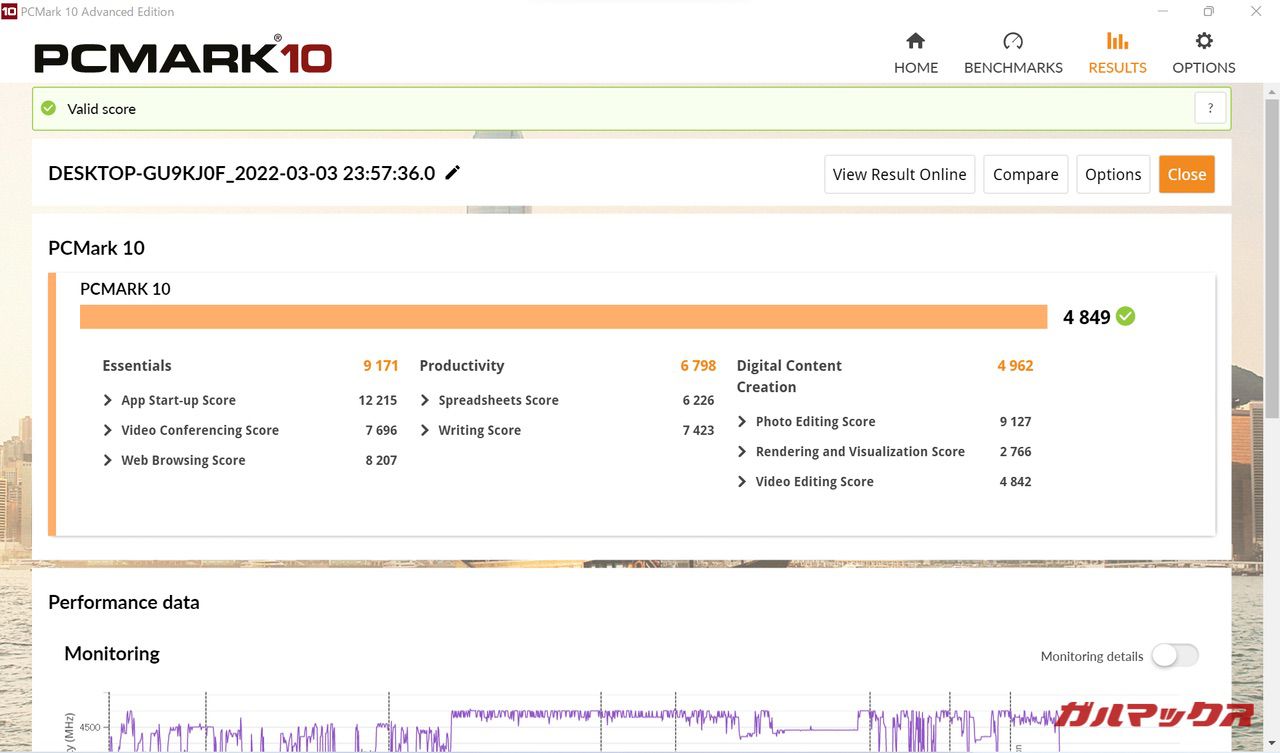Click the orange PCMark 10 score bar
Image resolution: width=1280 pixels, height=753 pixels.
tap(563, 317)
